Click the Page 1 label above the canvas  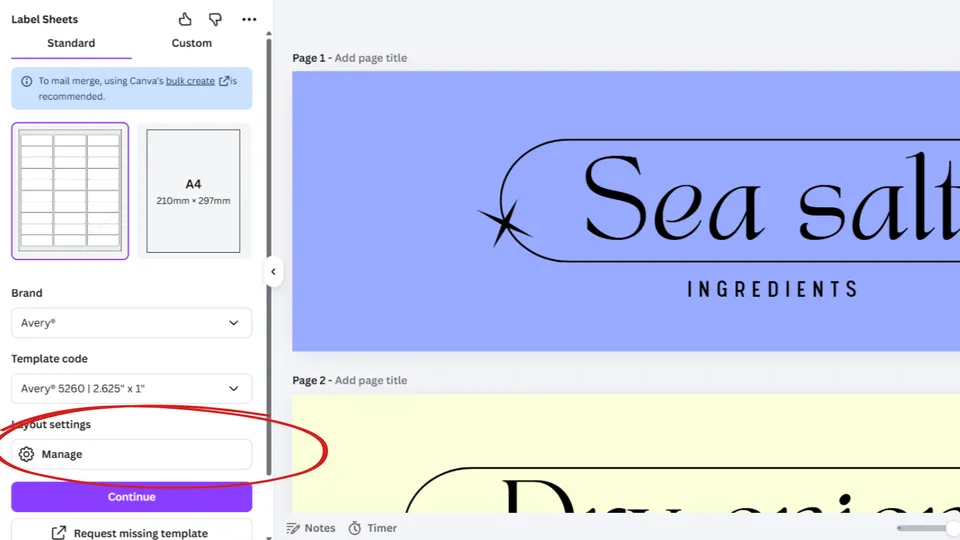[x=309, y=58]
